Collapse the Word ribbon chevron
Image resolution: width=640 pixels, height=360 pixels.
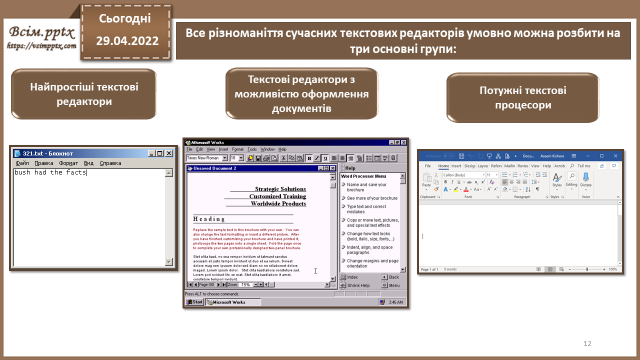[618, 197]
